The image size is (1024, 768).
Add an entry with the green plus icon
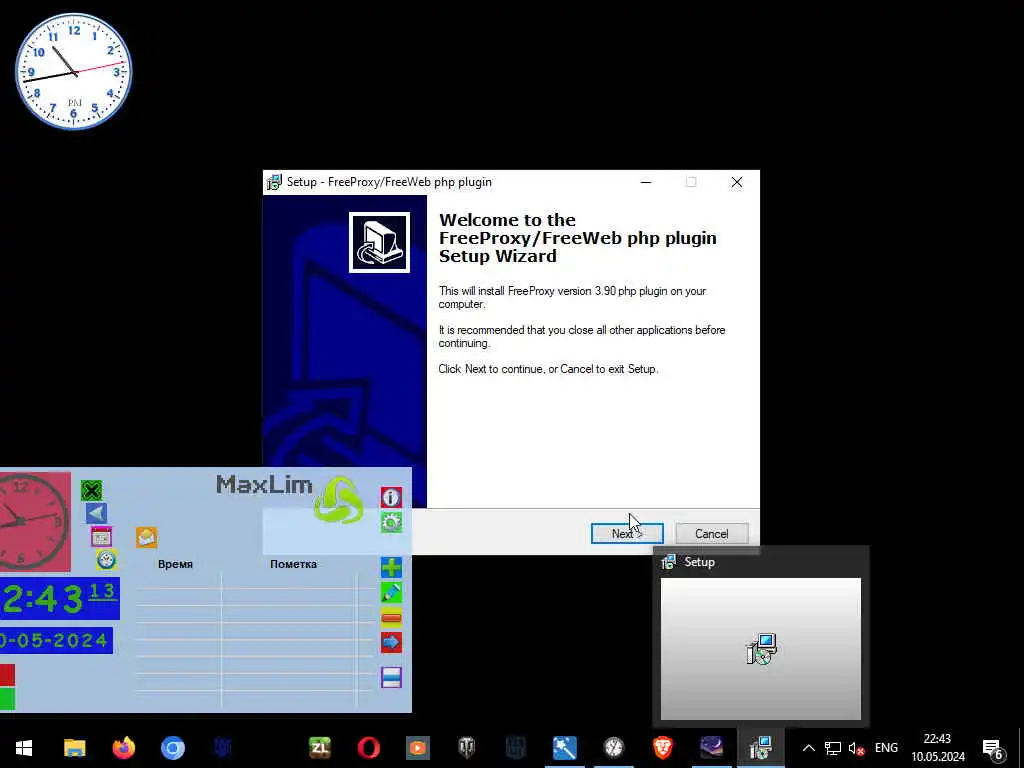[391, 568]
